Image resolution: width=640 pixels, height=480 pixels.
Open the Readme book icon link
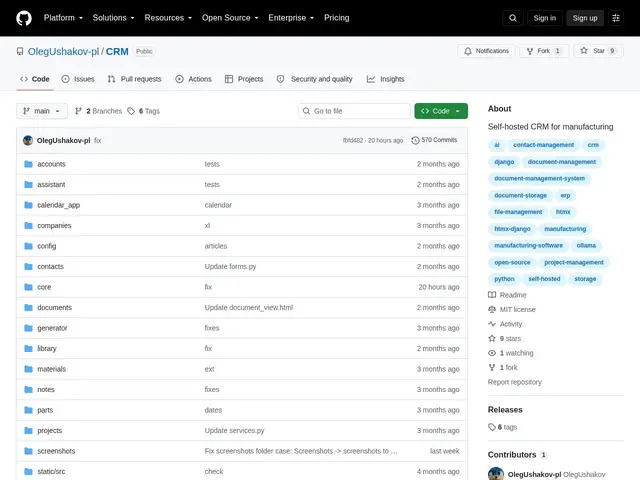tap(492, 295)
